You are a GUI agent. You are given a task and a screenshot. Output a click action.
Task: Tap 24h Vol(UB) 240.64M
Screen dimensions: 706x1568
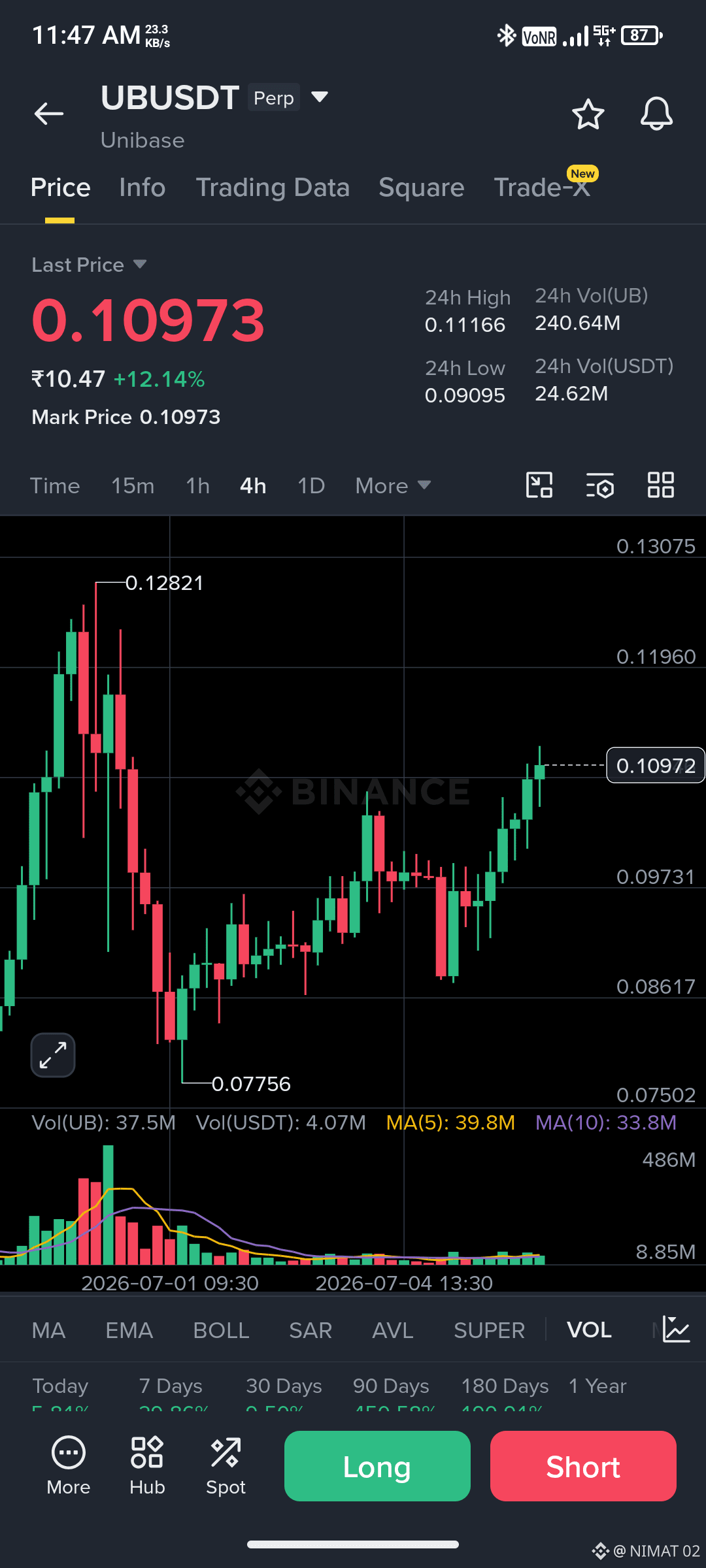tap(578, 323)
